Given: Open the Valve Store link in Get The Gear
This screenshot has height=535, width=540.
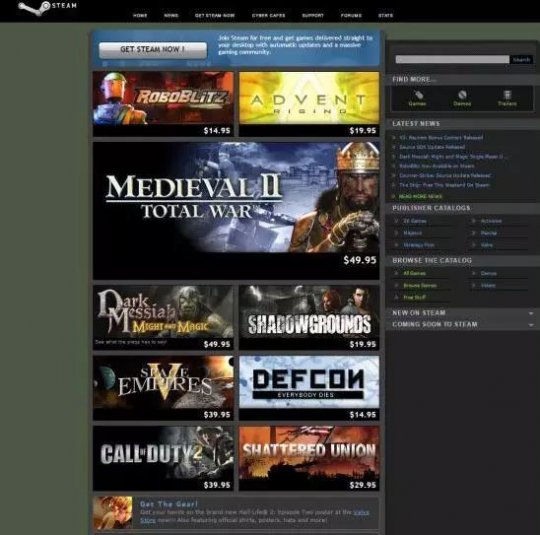Looking at the screenshot, I should 361,512.
